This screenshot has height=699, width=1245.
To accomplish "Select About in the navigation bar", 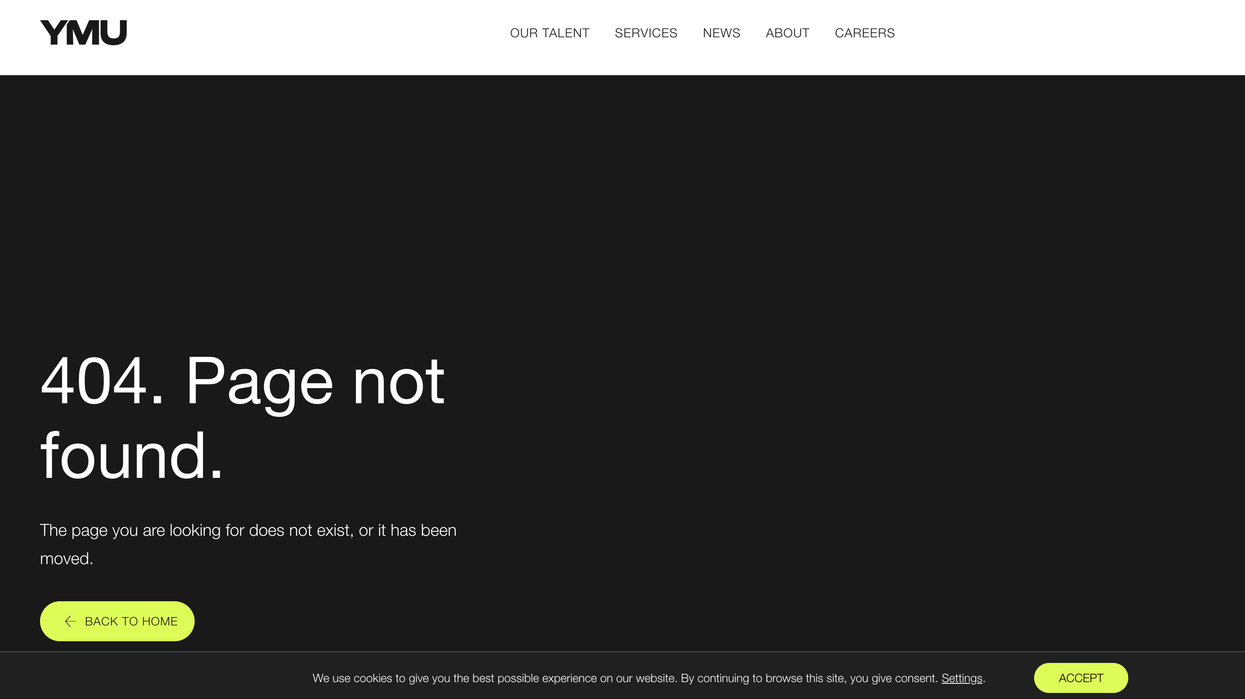I will [787, 33].
